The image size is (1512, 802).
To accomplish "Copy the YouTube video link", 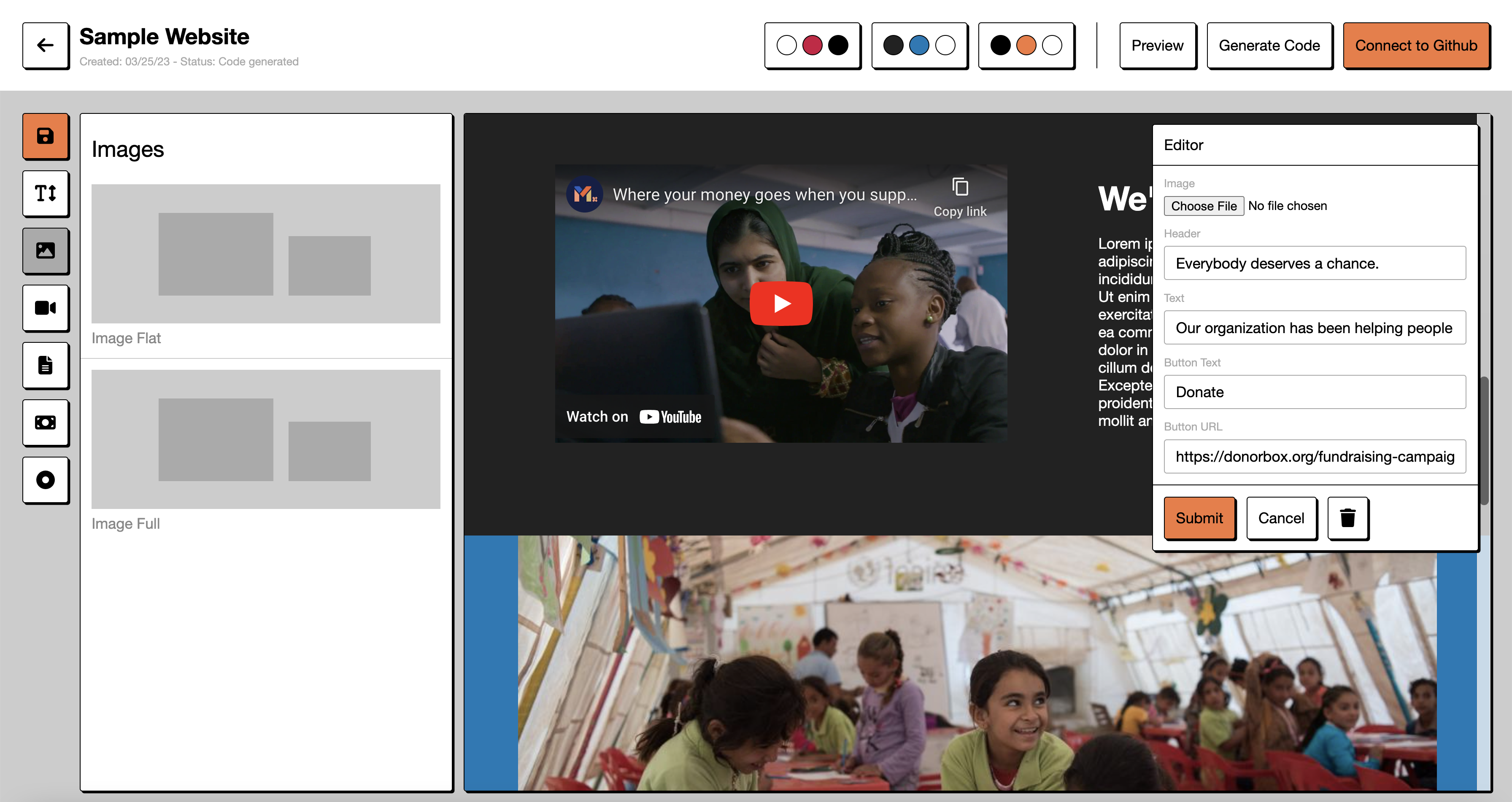I will tap(960, 196).
